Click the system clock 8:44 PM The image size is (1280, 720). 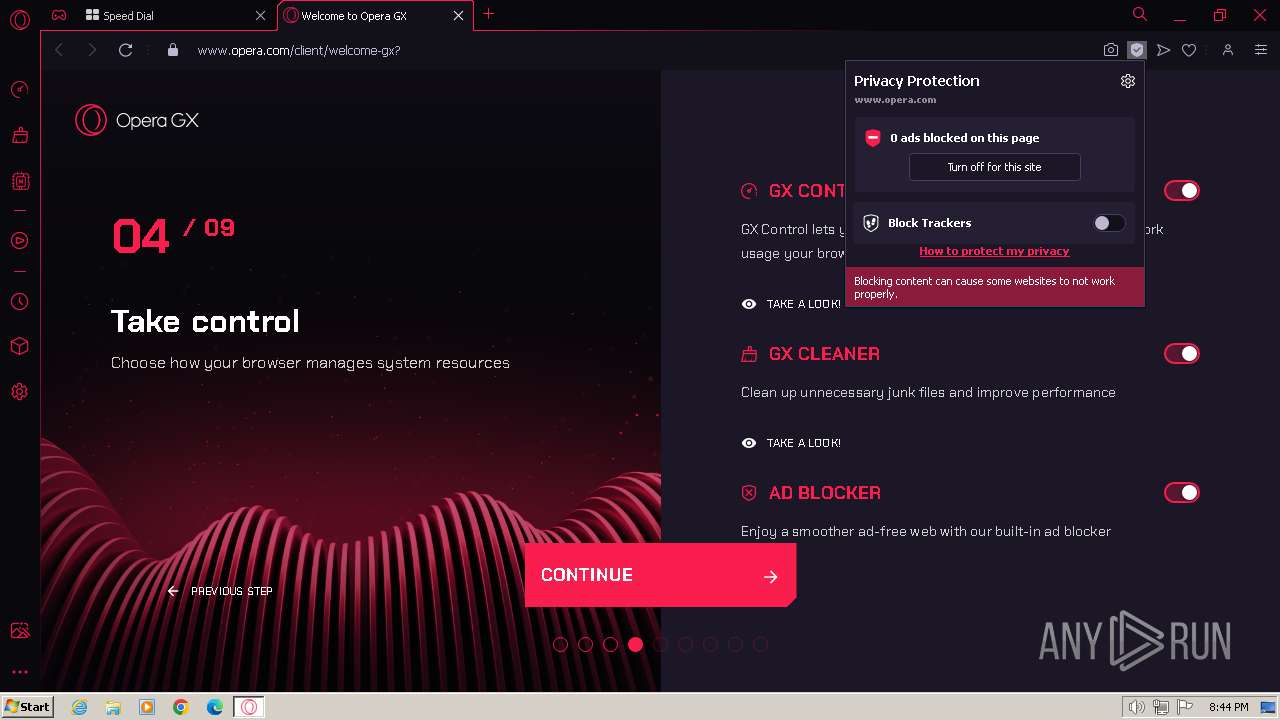(1228, 707)
